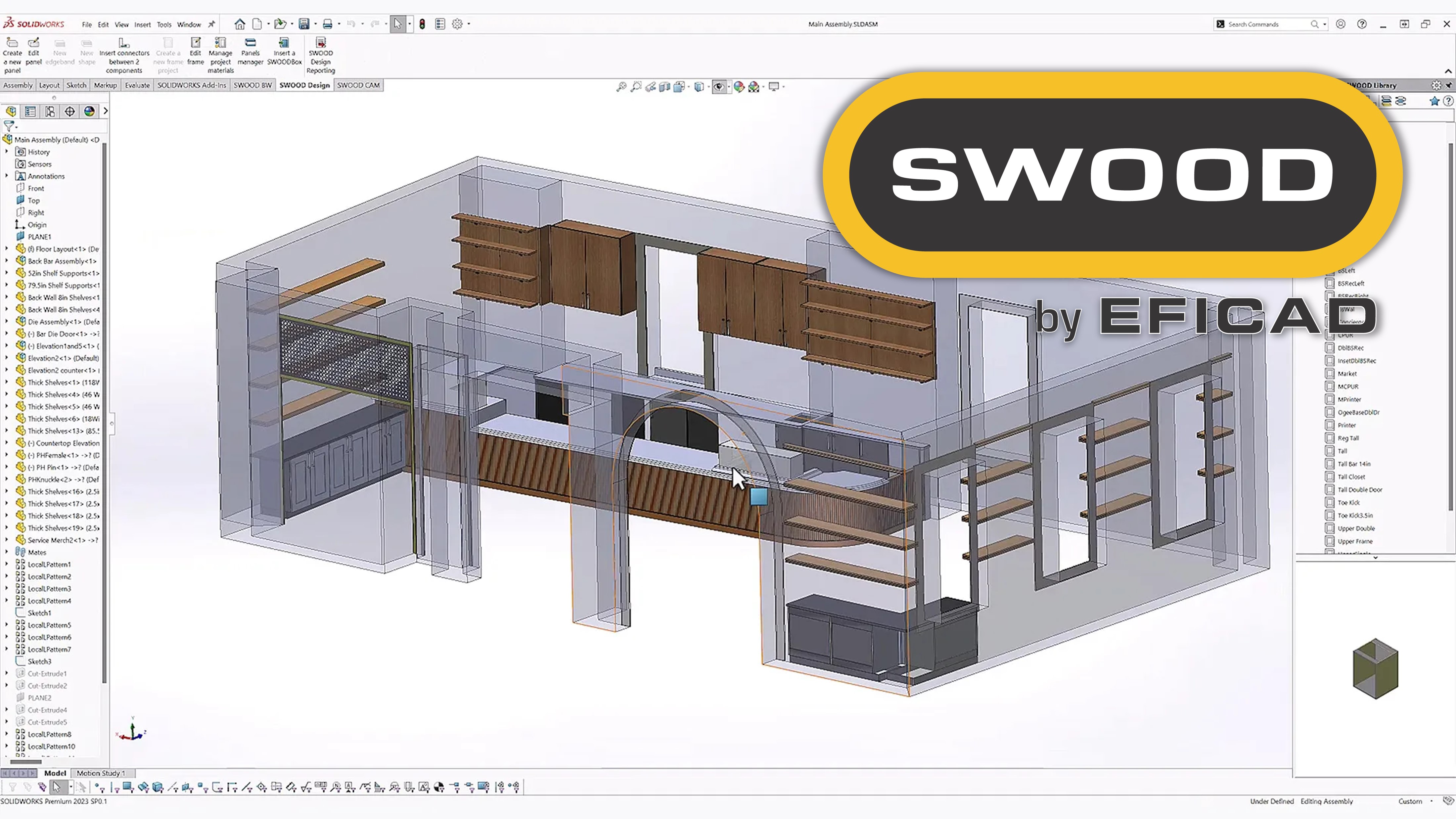Open the ConfigurationManager tab icon
1456x819 pixels.
[50, 111]
